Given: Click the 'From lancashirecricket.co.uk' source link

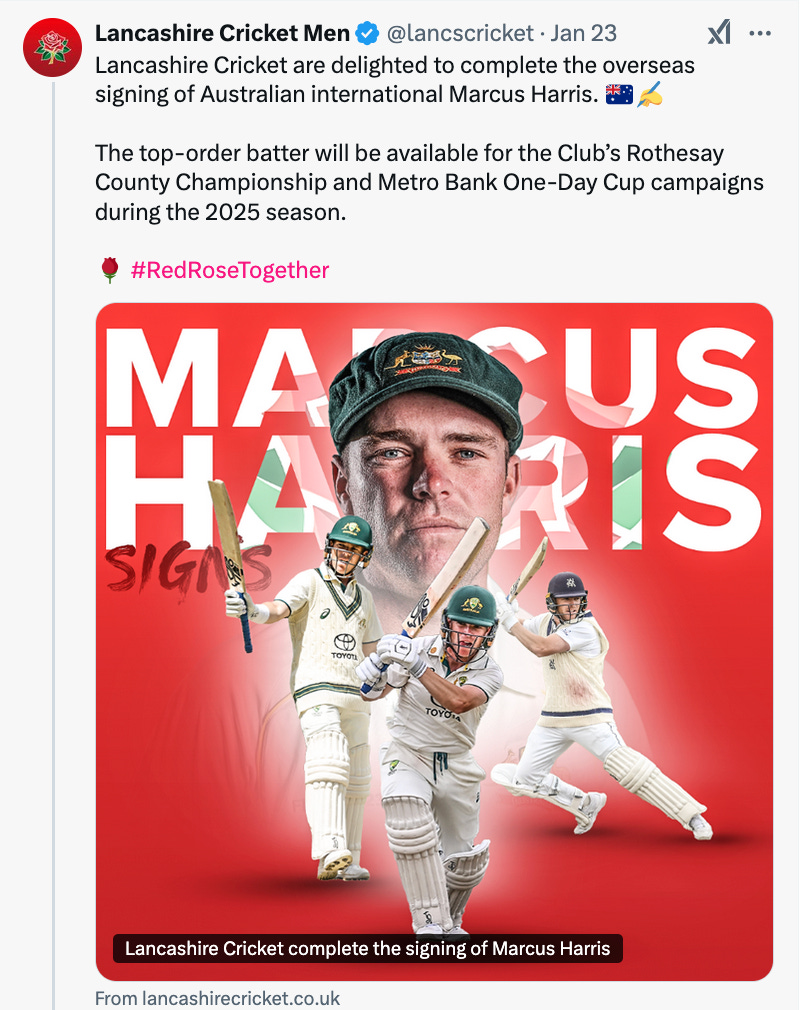Looking at the screenshot, I should coord(218,998).
